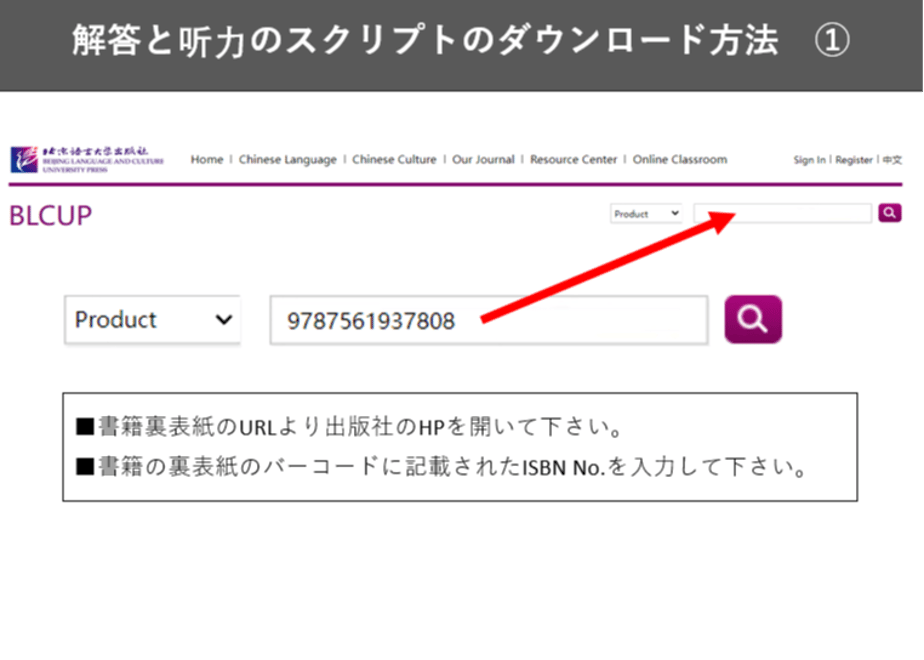This screenshot has height=660, width=924.
Task: Open the Chinese Language menu
Action: (288, 160)
